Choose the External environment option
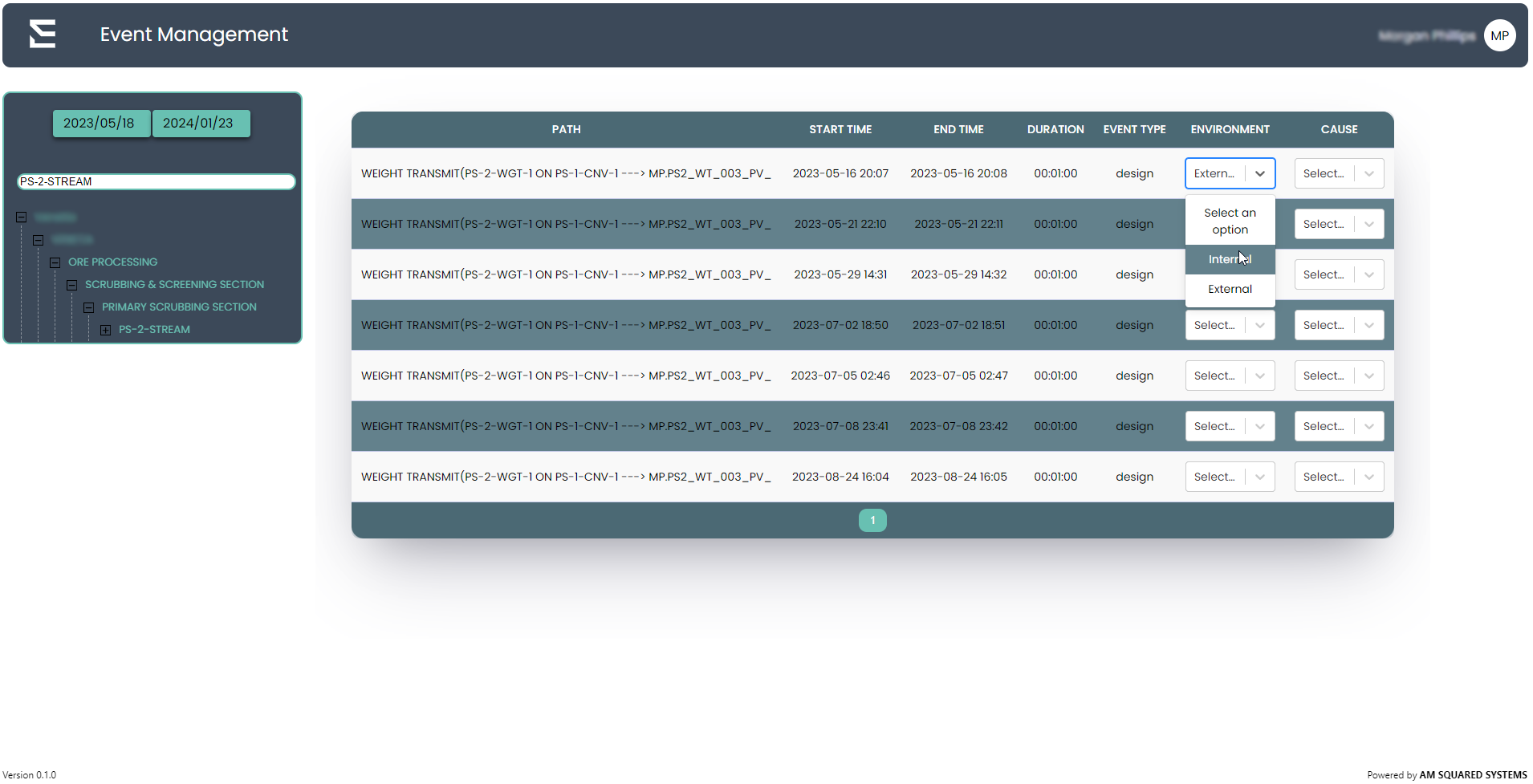Viewport: 1533px width, 784px height. click(x=1229, y=290)
